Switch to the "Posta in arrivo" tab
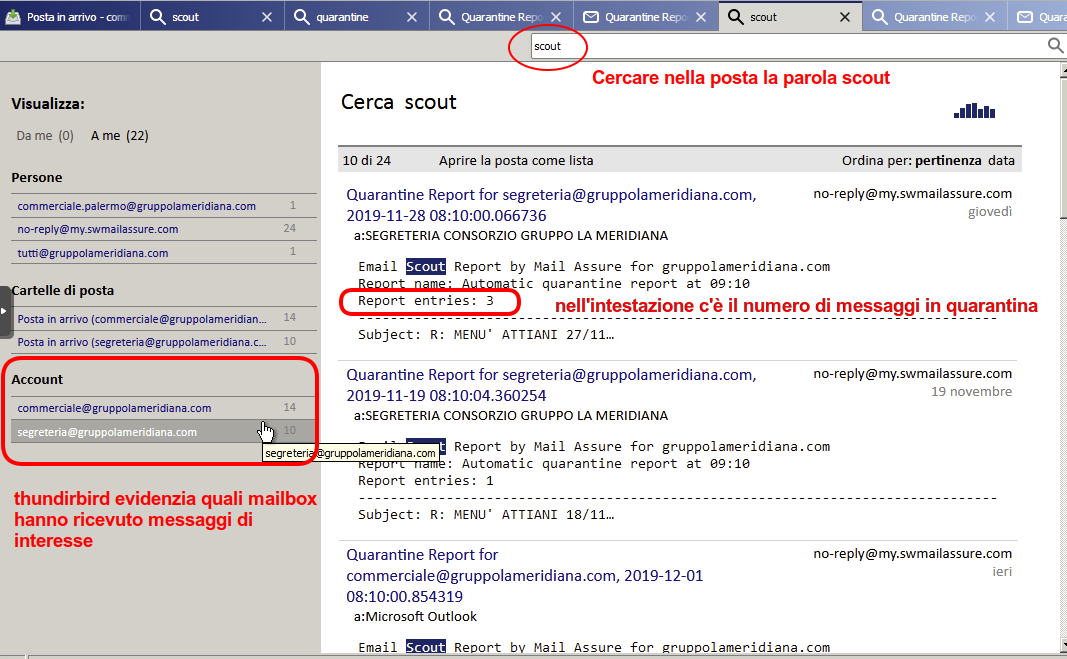Viewport: 1067px width, 659px height. [68, 17]
